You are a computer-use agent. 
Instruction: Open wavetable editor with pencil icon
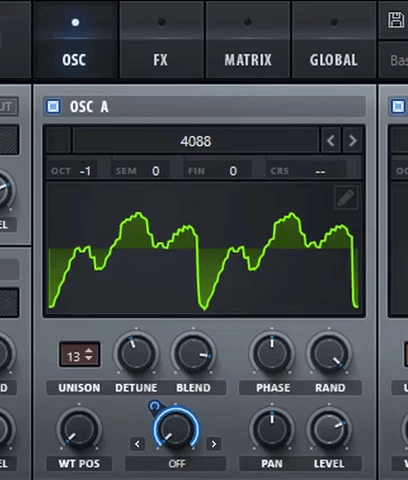click(346, 198)
